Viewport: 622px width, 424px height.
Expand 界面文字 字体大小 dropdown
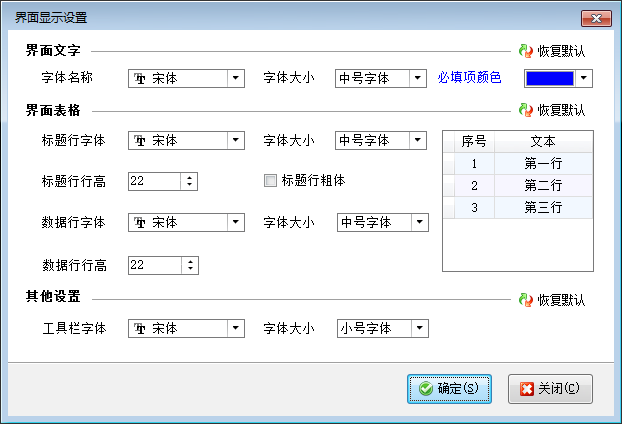coord(418,78)
